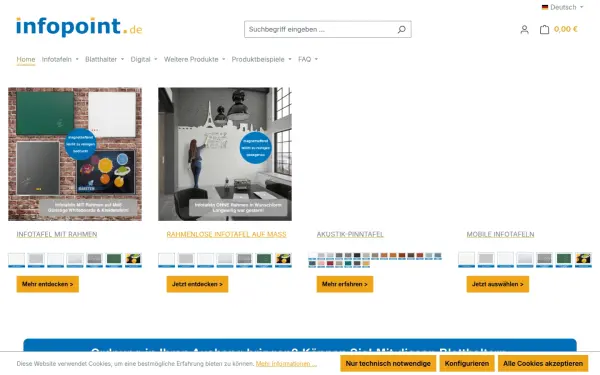
Task: Choose Nur technisch notwendige cookies
Action: pos(388,364)
